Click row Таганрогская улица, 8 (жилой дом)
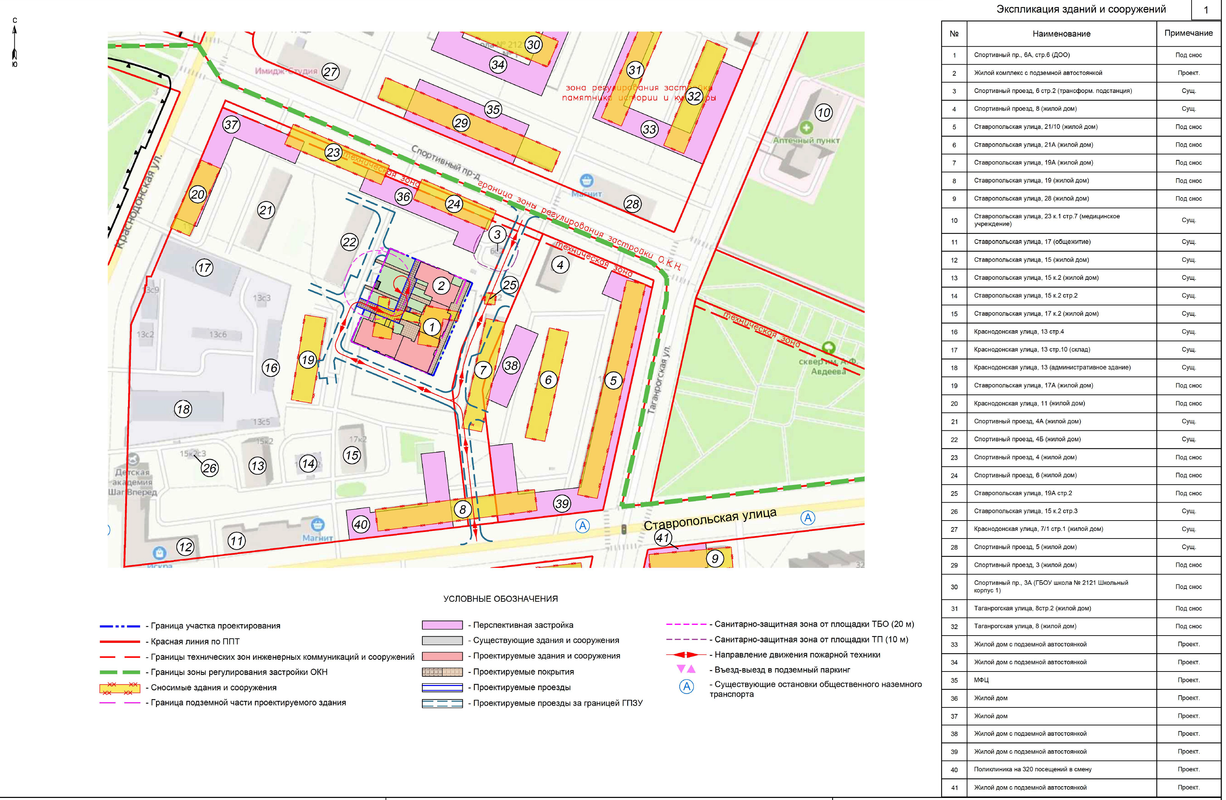The image size is (1226, 800). pyautogui.click(x=1080, y=626)
